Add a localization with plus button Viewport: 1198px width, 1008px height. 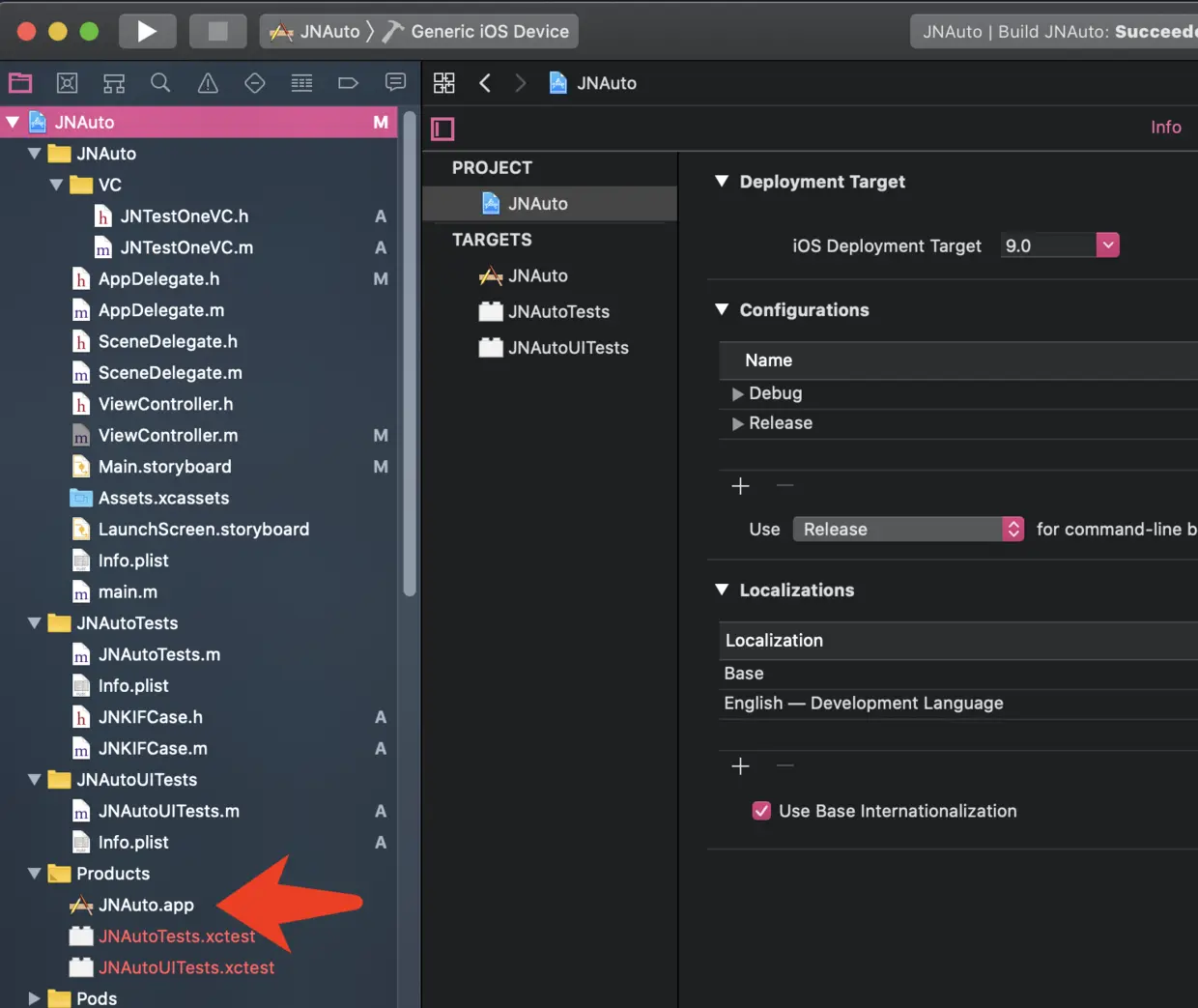(741, 766)
